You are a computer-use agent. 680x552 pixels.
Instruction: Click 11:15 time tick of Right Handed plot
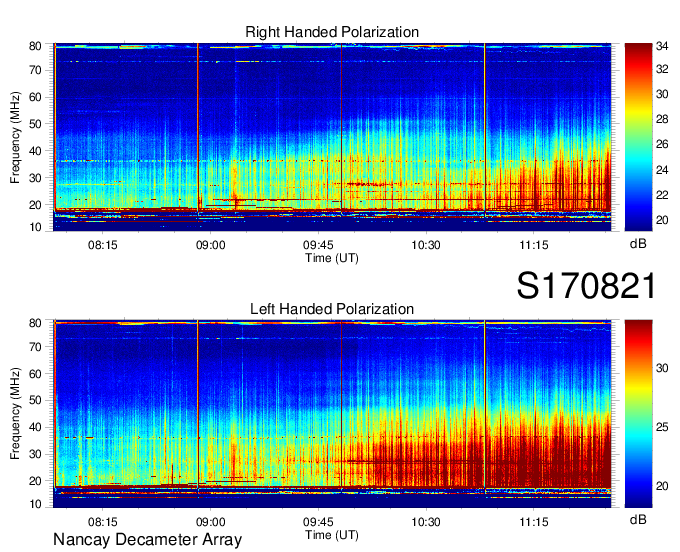(534, 245)
